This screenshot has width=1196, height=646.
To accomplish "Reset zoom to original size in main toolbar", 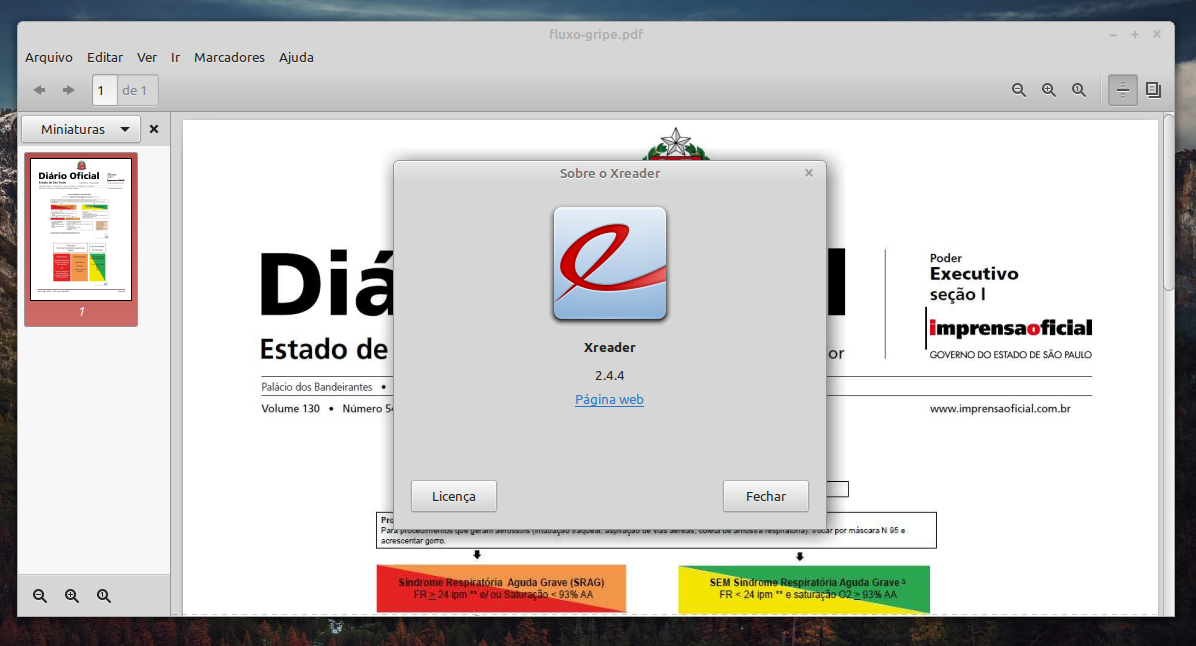I will (x=1079, y=90).
